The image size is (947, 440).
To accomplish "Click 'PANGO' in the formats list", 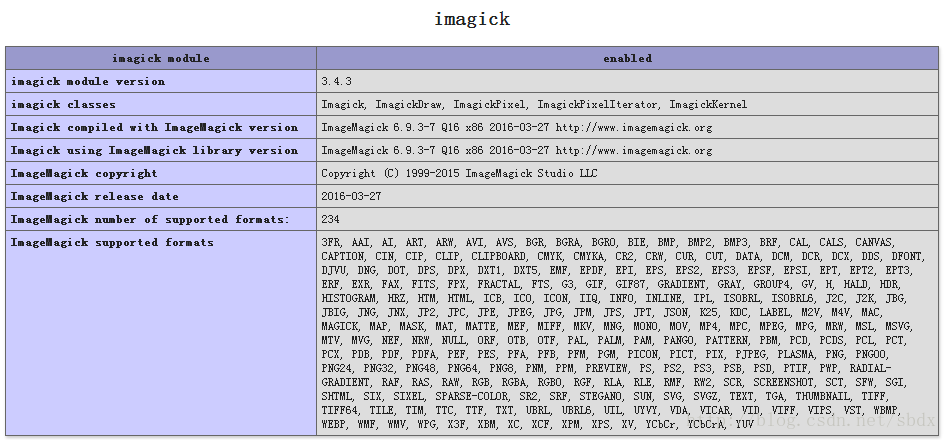I will tap(678, 340).
